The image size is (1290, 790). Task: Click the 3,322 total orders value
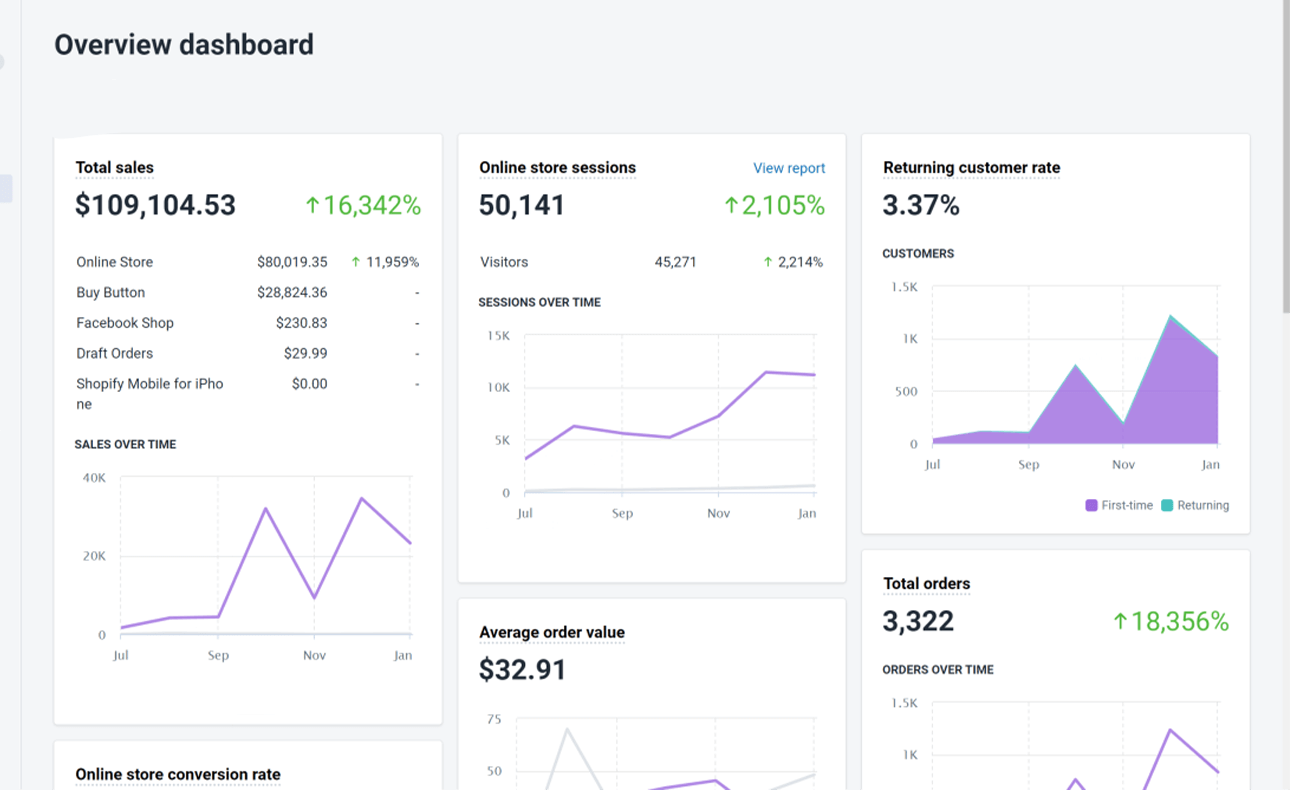(x=918, y=621)
